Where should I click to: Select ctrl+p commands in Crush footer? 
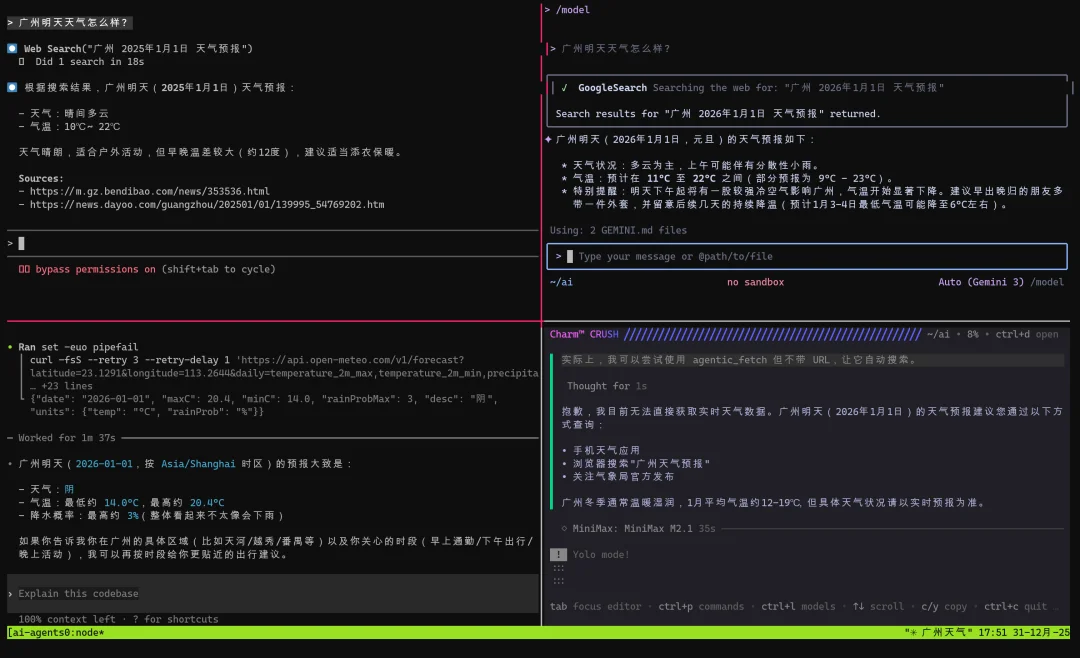(x=701, y=606)
